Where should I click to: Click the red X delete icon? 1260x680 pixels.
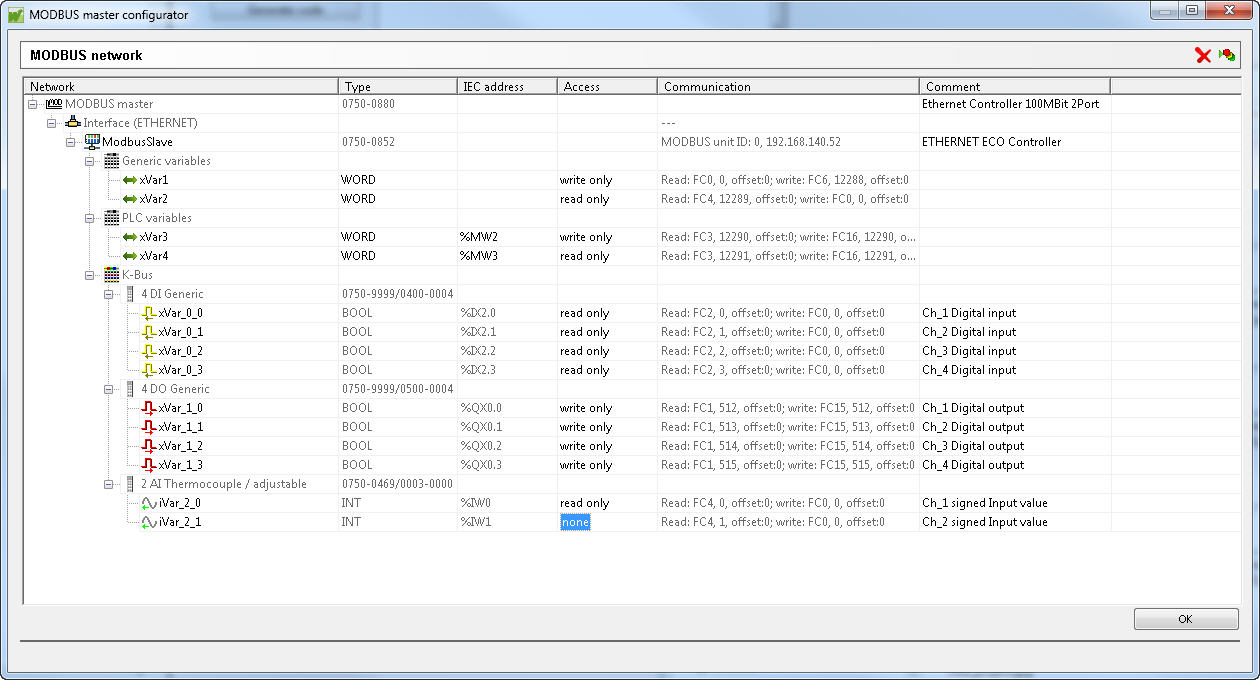tap(1203, 56)
